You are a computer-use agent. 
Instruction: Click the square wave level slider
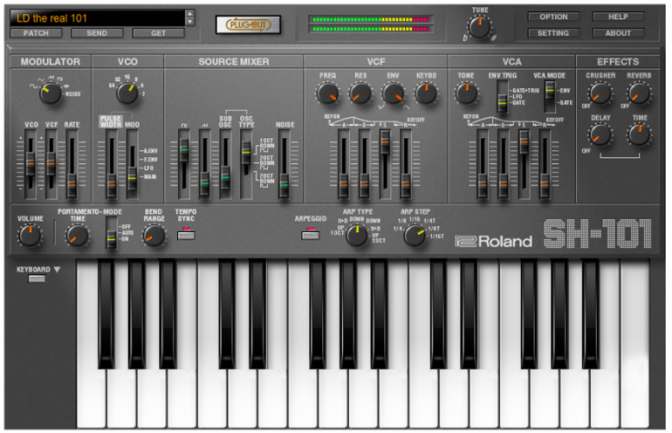point(184,164)
